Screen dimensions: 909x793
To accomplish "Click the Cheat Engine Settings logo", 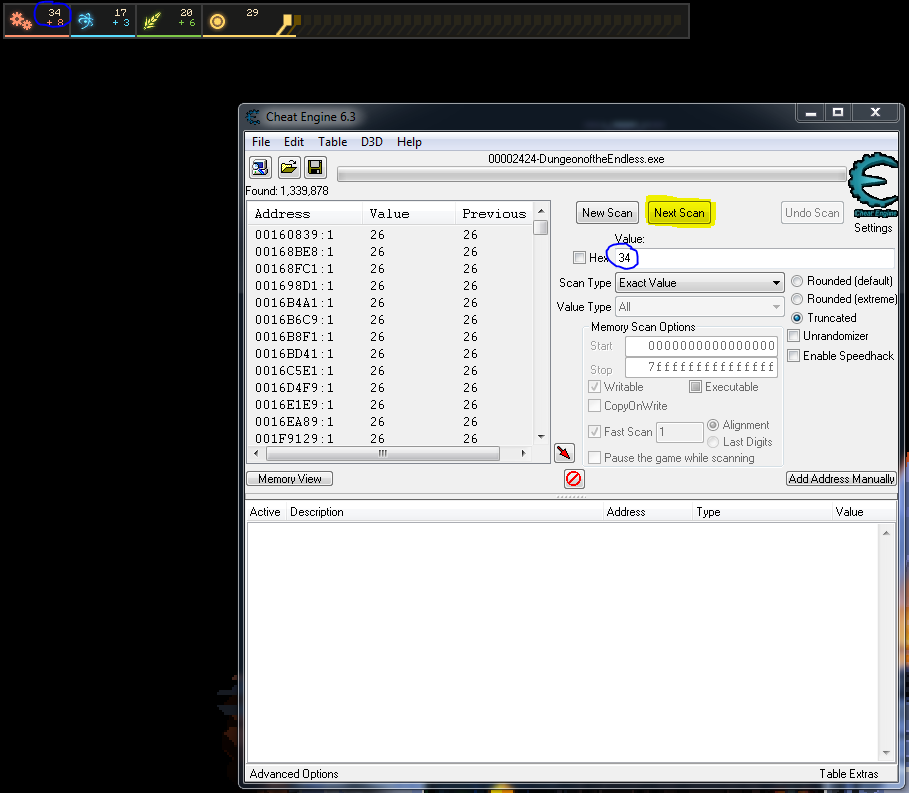I will click(873, 185).
